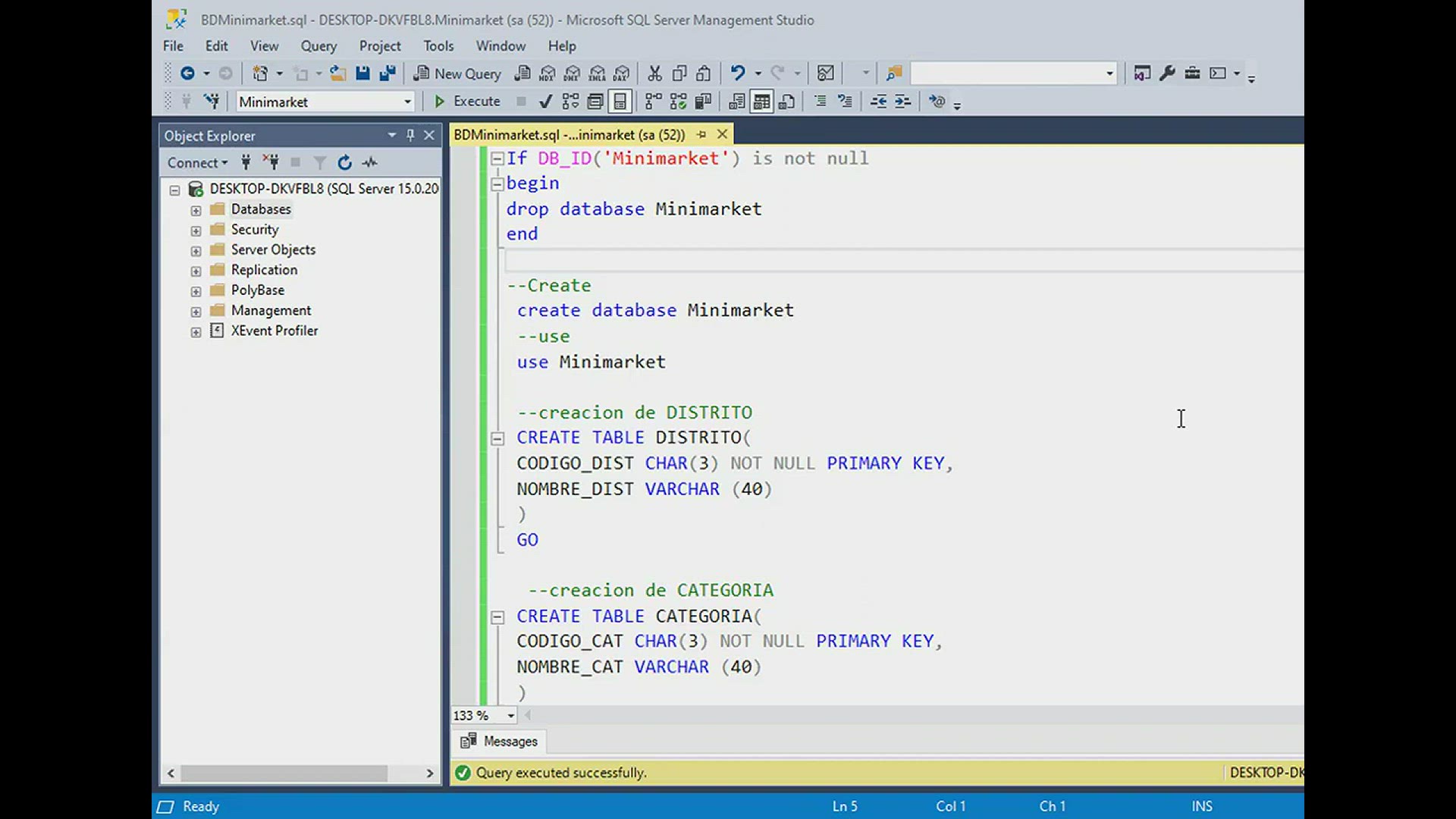Toggle Include Live Query Statistics
The height and width of the screenshot is (819, 1456).
(x=678, y=102)
